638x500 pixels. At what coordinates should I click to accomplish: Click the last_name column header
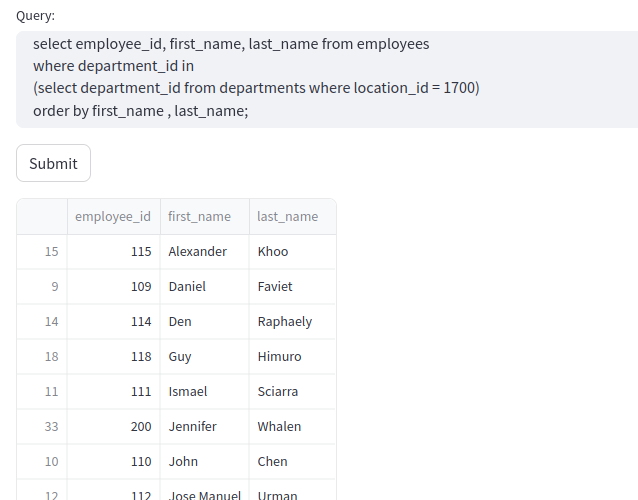coord(293,216)
